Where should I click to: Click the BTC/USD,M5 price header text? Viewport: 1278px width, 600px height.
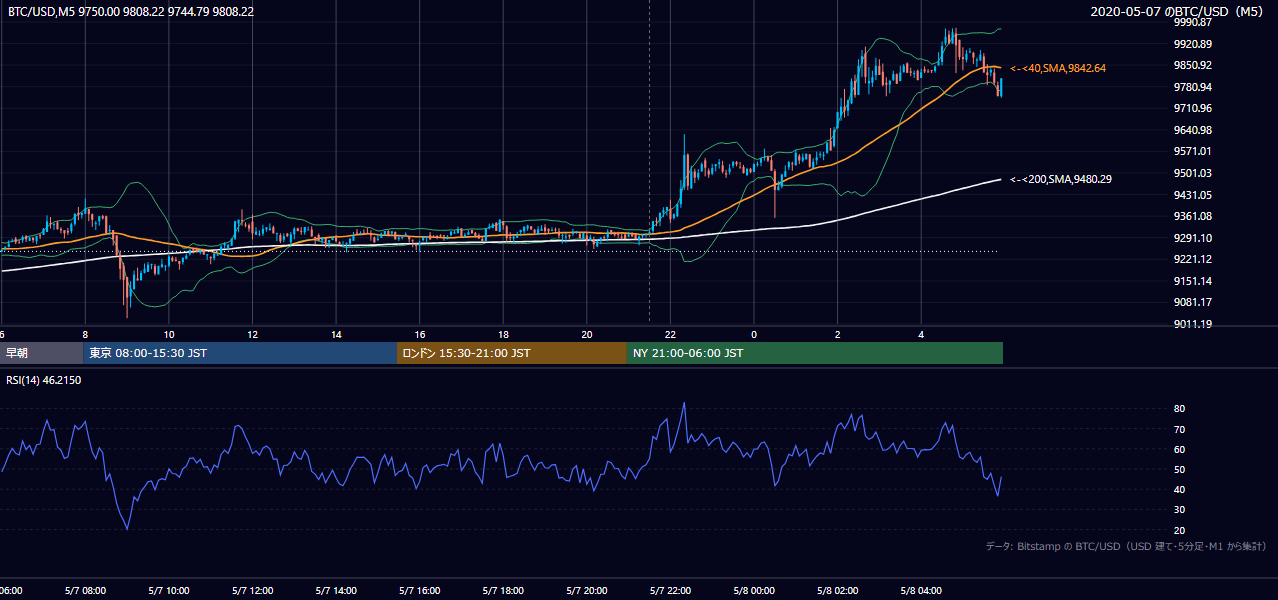(x=130, y=11)
